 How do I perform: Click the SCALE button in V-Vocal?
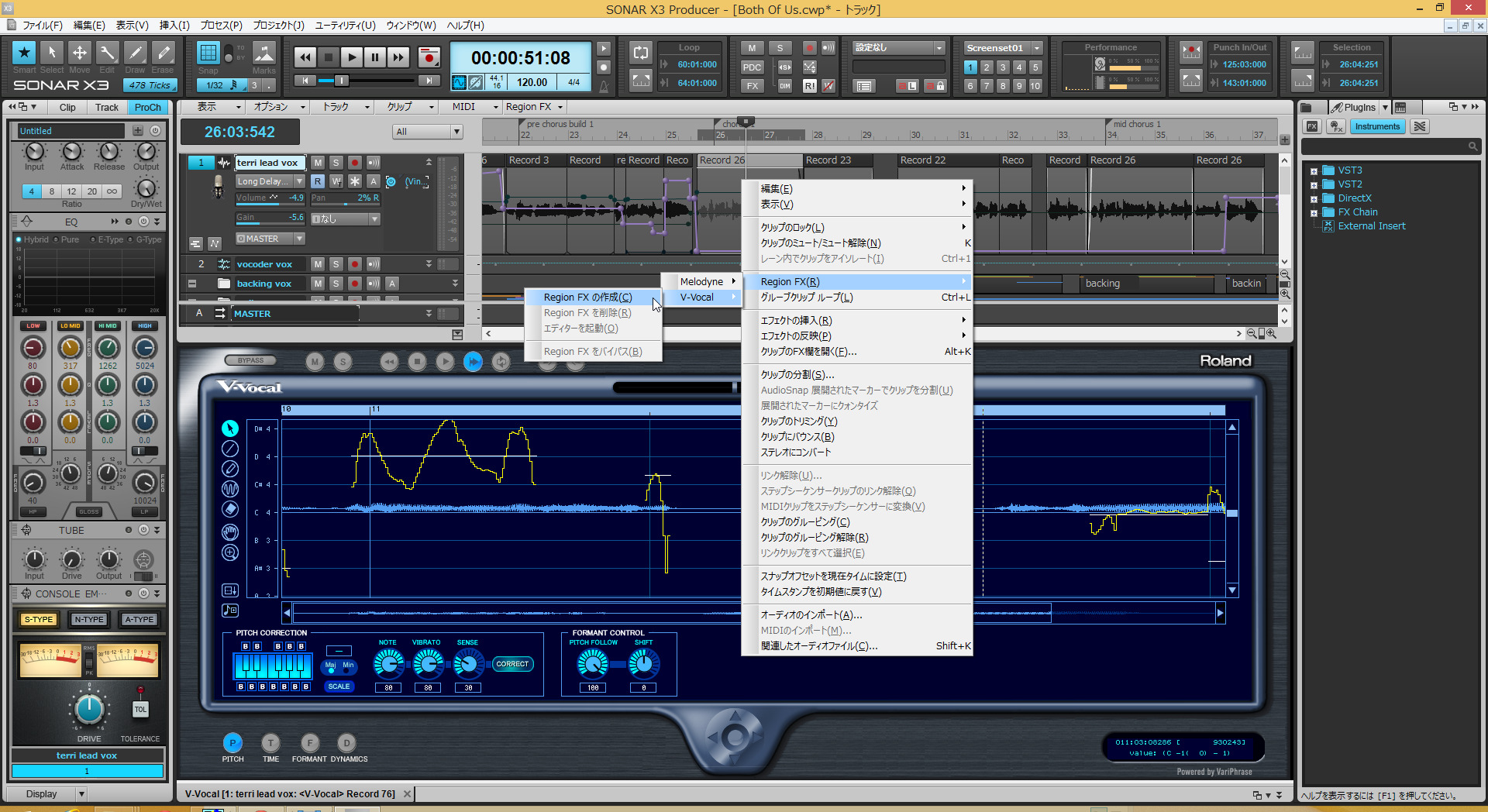click(339, 686)
